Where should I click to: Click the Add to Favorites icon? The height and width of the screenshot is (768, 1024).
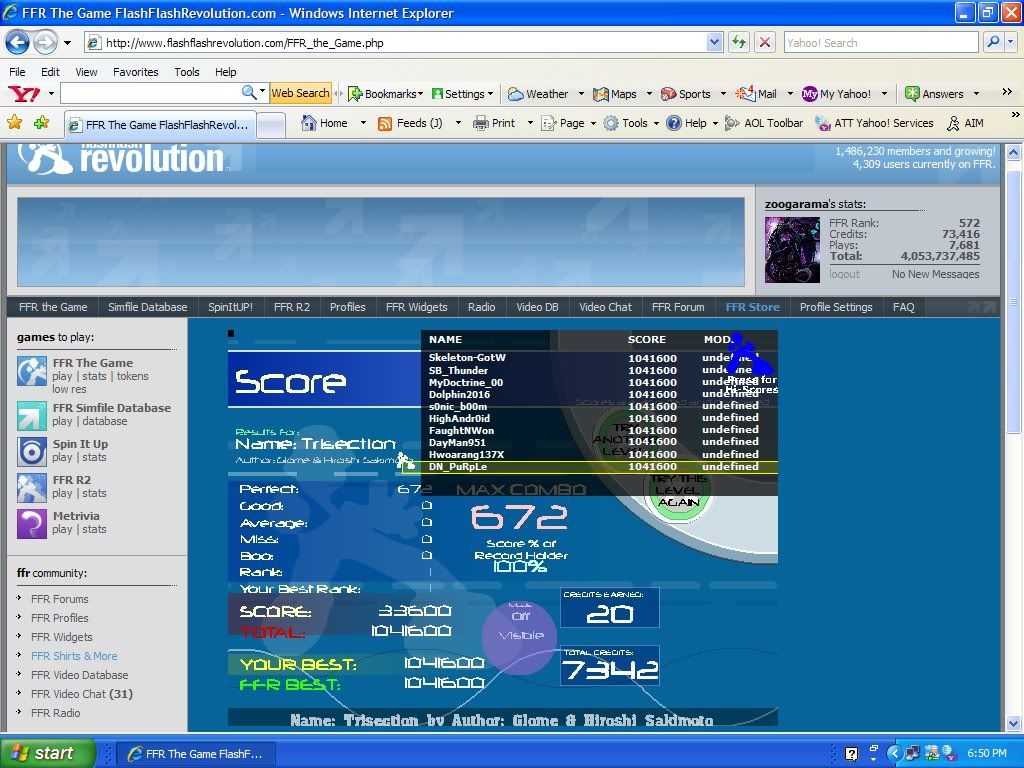(x=41, y=122)
